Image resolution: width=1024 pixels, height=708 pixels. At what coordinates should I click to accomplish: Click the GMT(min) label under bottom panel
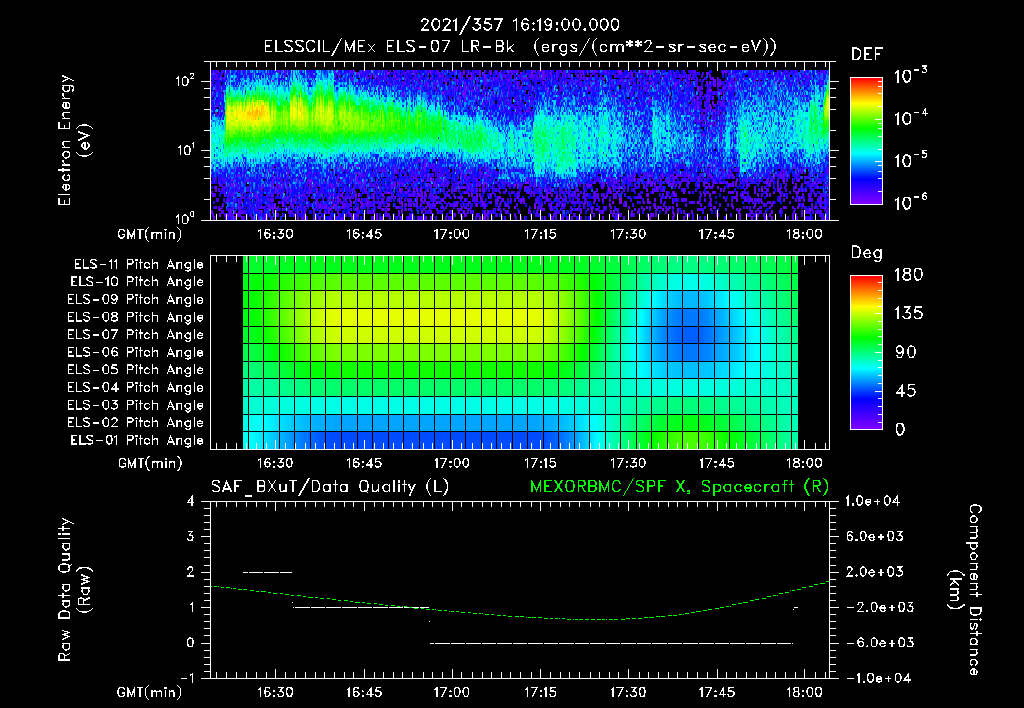coord(150,692)
